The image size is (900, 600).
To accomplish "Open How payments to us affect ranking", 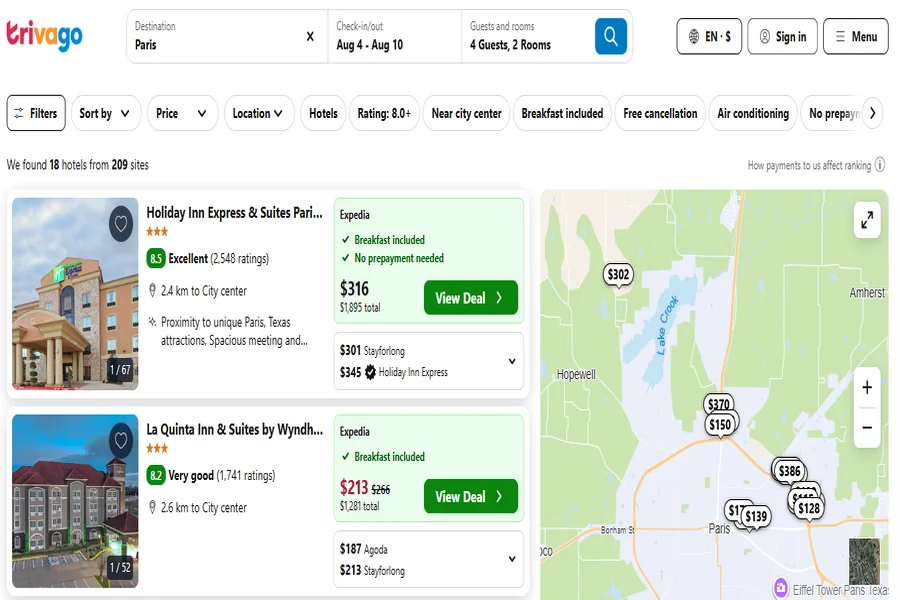I will (809, 165).
